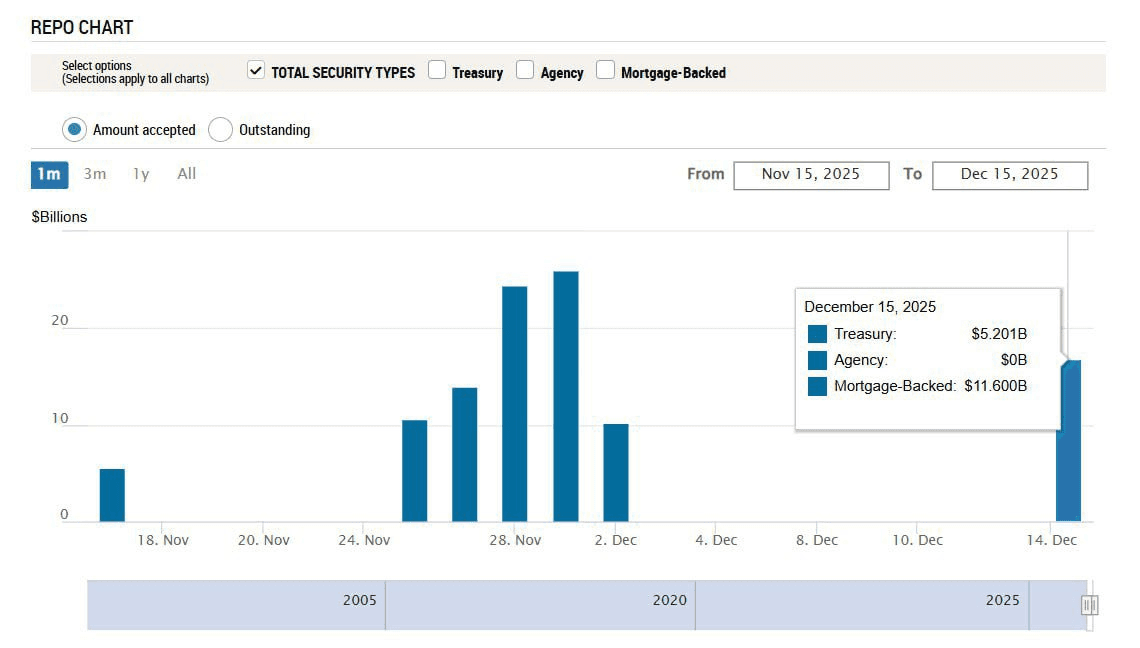The height and width of the screenshot is (648, 1140).
Task: Click the Mortgage-Backed swatch in tooltip
Action: point(817,386)
